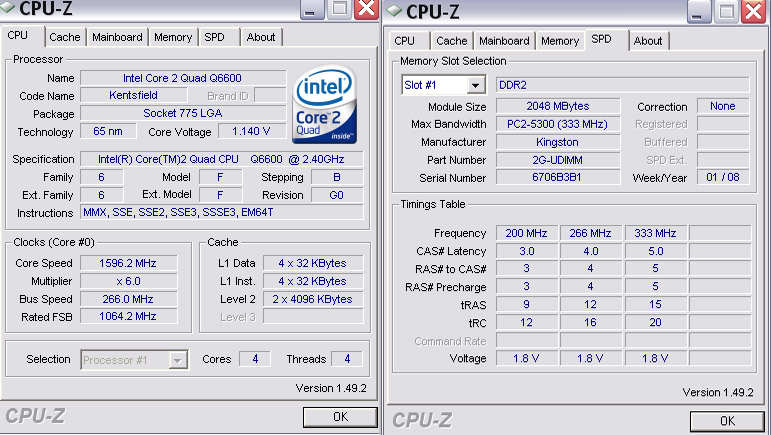Click the 6706B3B1 serial number value
Screen dimensions: 771x435
coord(558,177)
